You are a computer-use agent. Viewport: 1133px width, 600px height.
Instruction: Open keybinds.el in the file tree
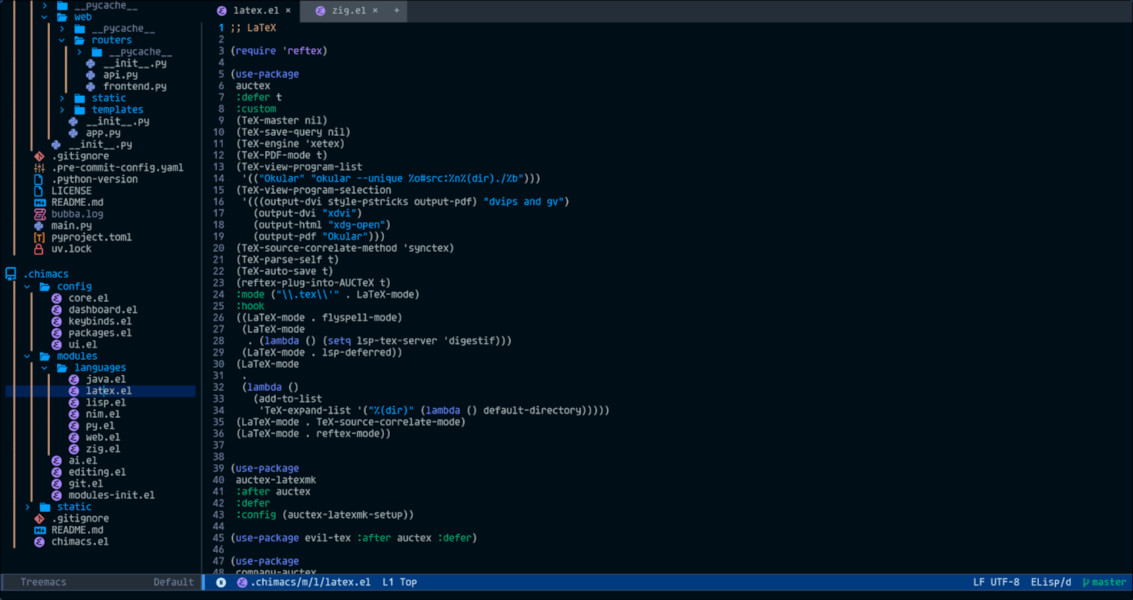pyautogui.click(x=100, y=321)
